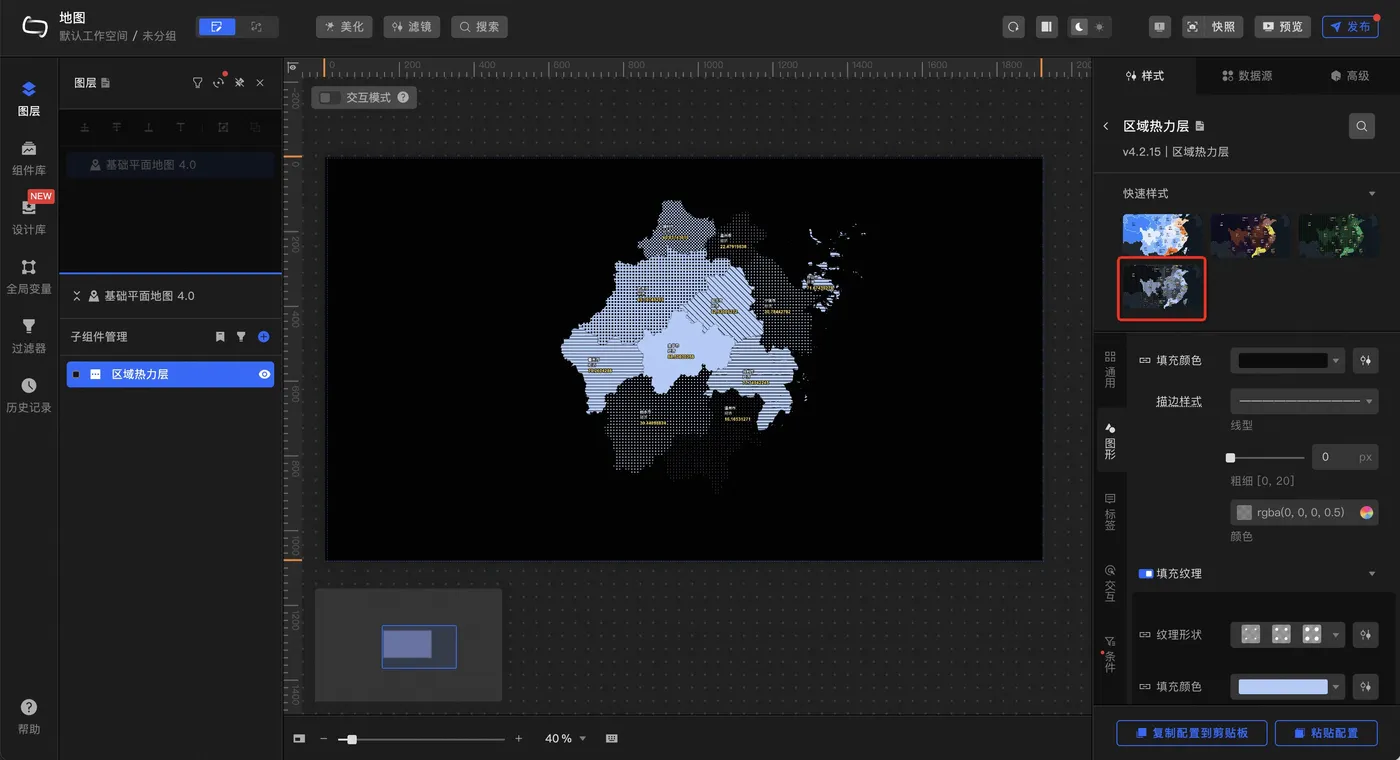The height and width of the screenshot is (760, 1400).
Task: Click the app logo at top left
Action: (x=35, y=27)
